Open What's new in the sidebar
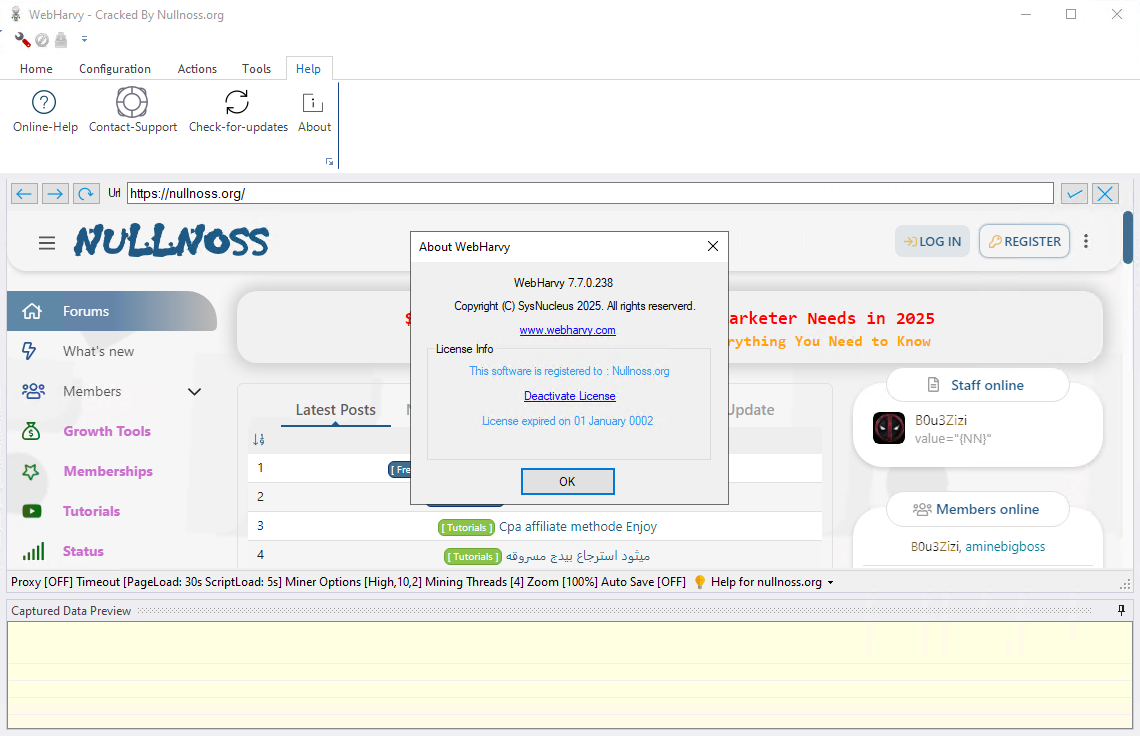This screenshot has width=1140, height=736. coord(98,351)
